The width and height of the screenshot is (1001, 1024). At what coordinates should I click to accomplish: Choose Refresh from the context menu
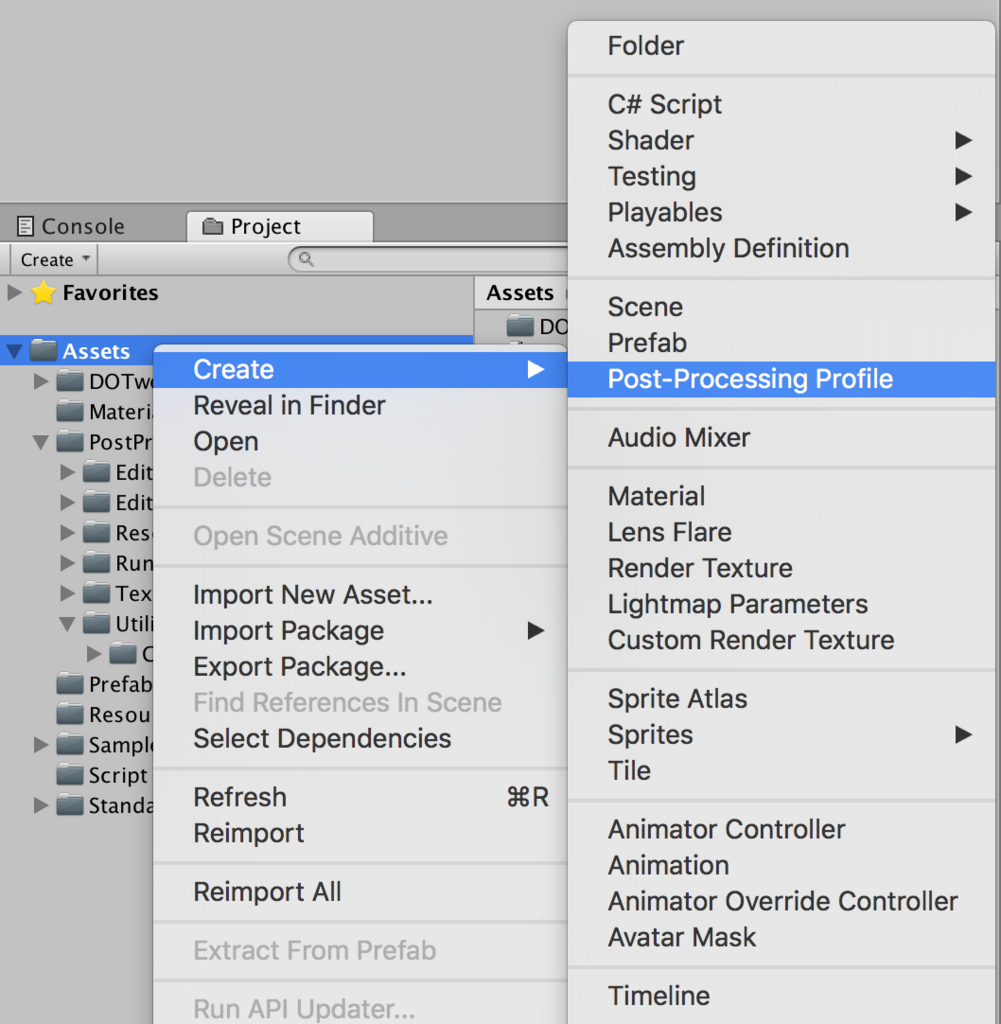click(360, 797)
